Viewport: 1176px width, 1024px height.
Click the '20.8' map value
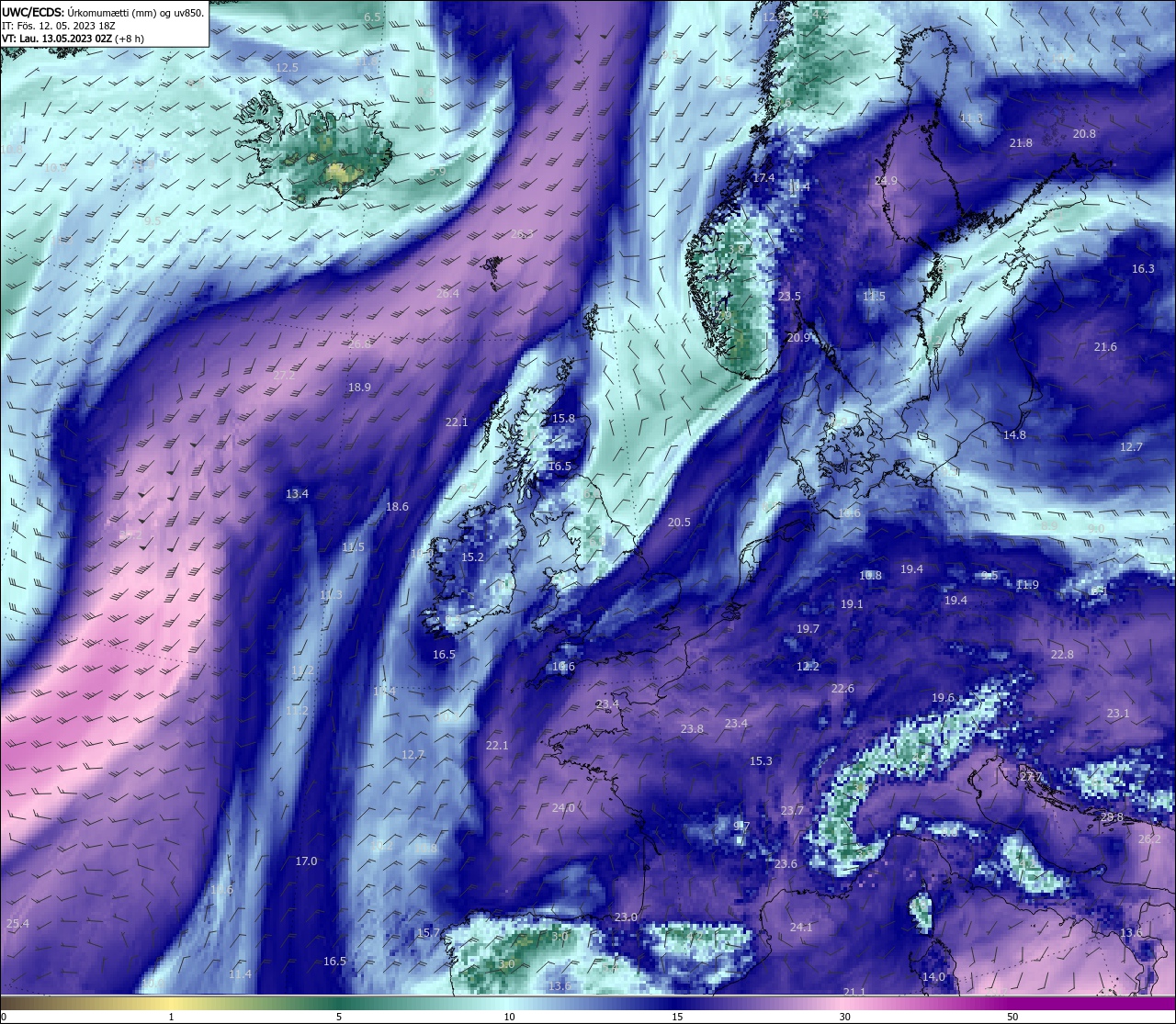(x=1084, y=134)
